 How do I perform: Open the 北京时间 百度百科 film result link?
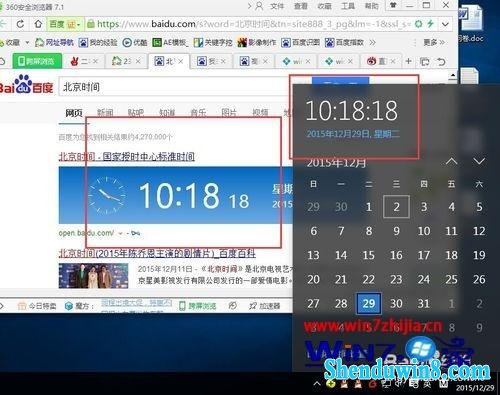tap(157, 253)
